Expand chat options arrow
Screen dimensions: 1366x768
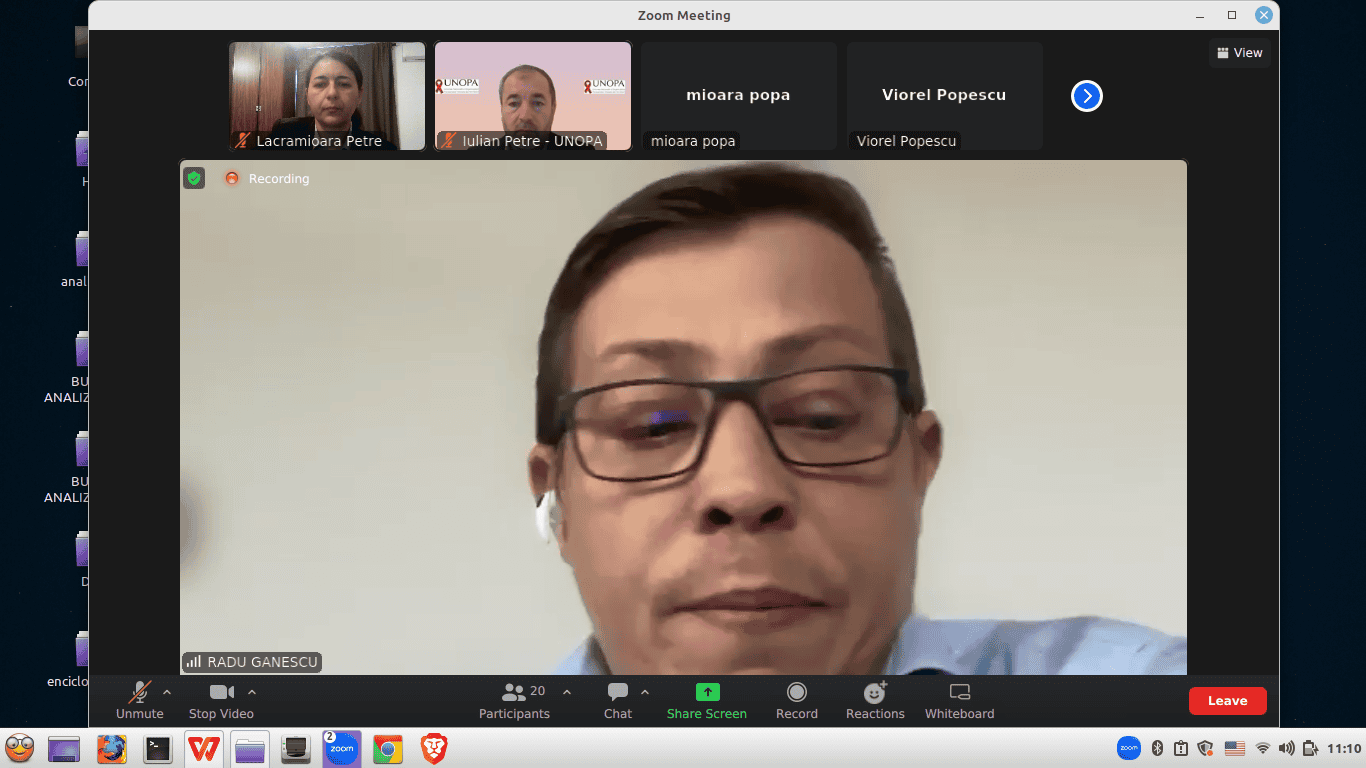click(x=645, y=692)
